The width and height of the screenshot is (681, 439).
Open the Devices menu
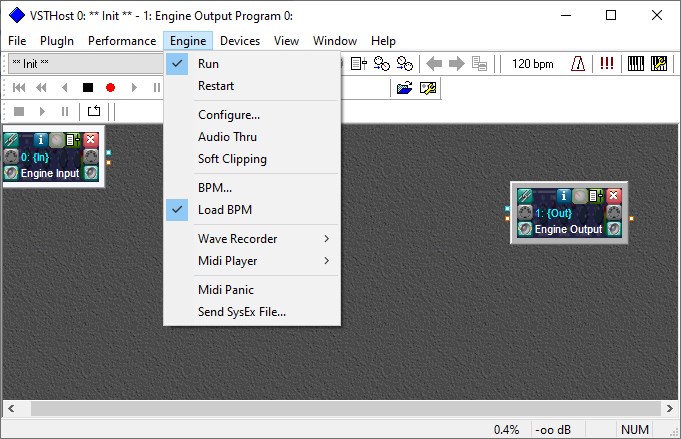point(240,41)
